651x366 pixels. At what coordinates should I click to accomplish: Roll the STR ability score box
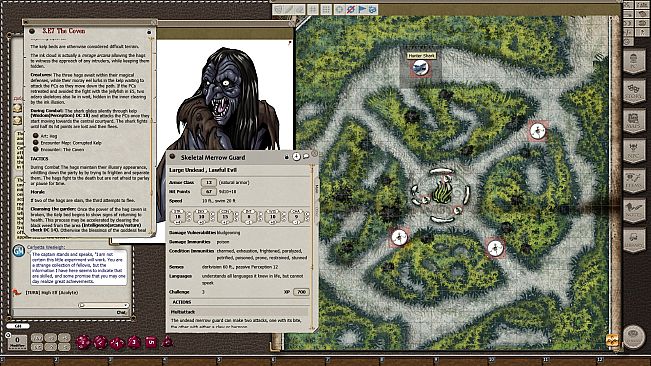point(178,216)
